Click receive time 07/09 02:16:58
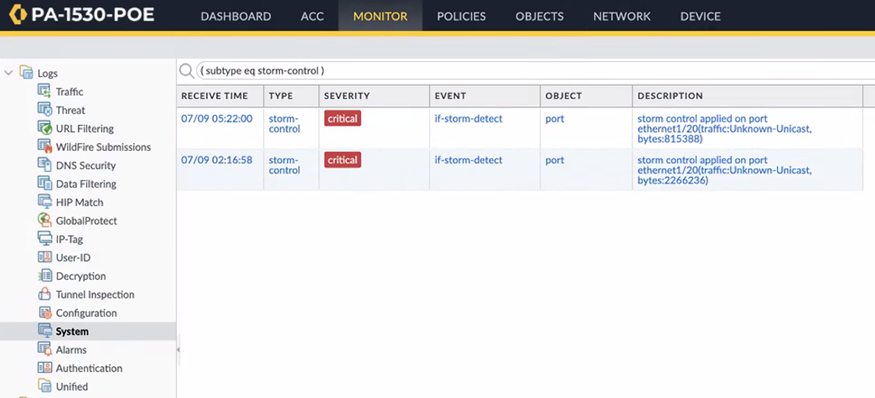875x398 pixels. click(x=217, y=160)
